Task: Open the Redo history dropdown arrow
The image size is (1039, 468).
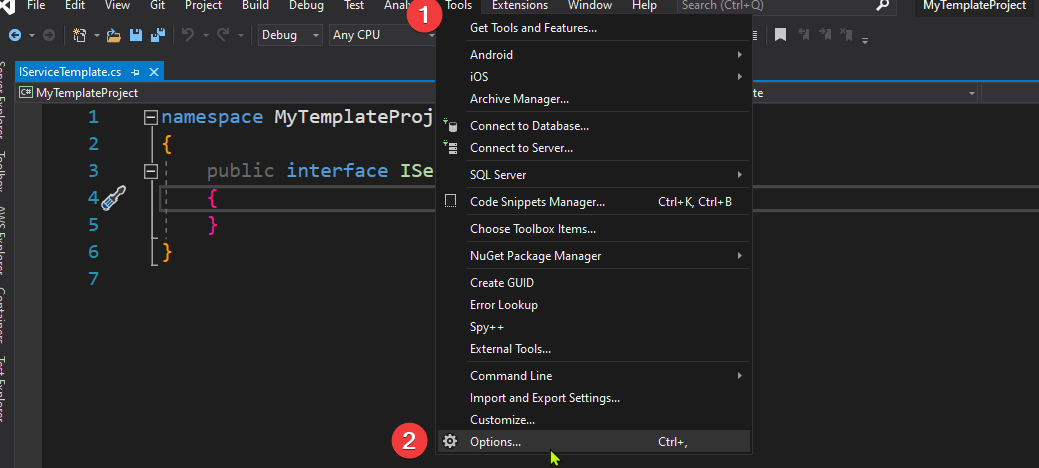Action: pos(241,35)
